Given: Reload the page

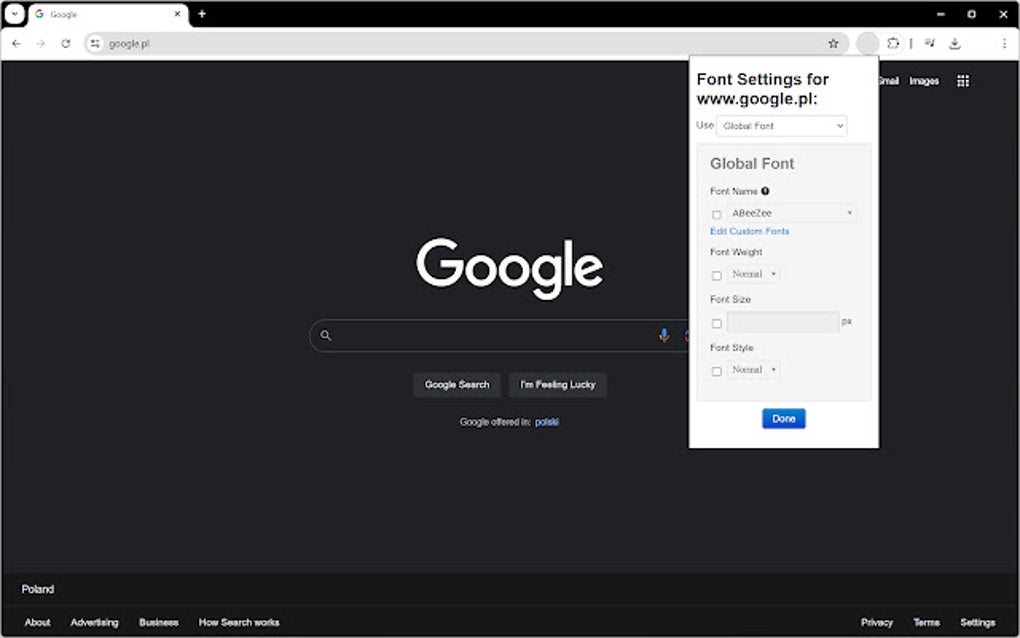Looking at the screenshot, I should click(x=66, y=43).
